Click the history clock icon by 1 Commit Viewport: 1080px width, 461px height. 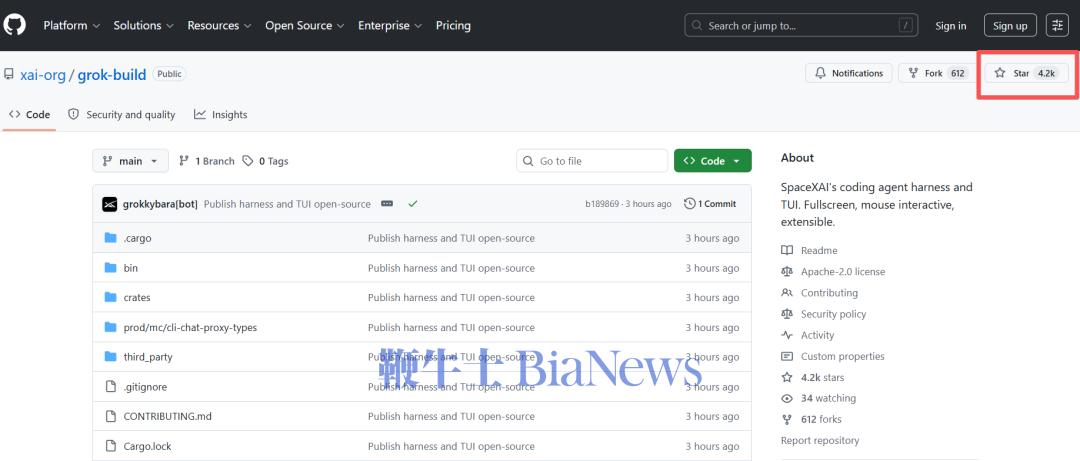coord(689,204)
